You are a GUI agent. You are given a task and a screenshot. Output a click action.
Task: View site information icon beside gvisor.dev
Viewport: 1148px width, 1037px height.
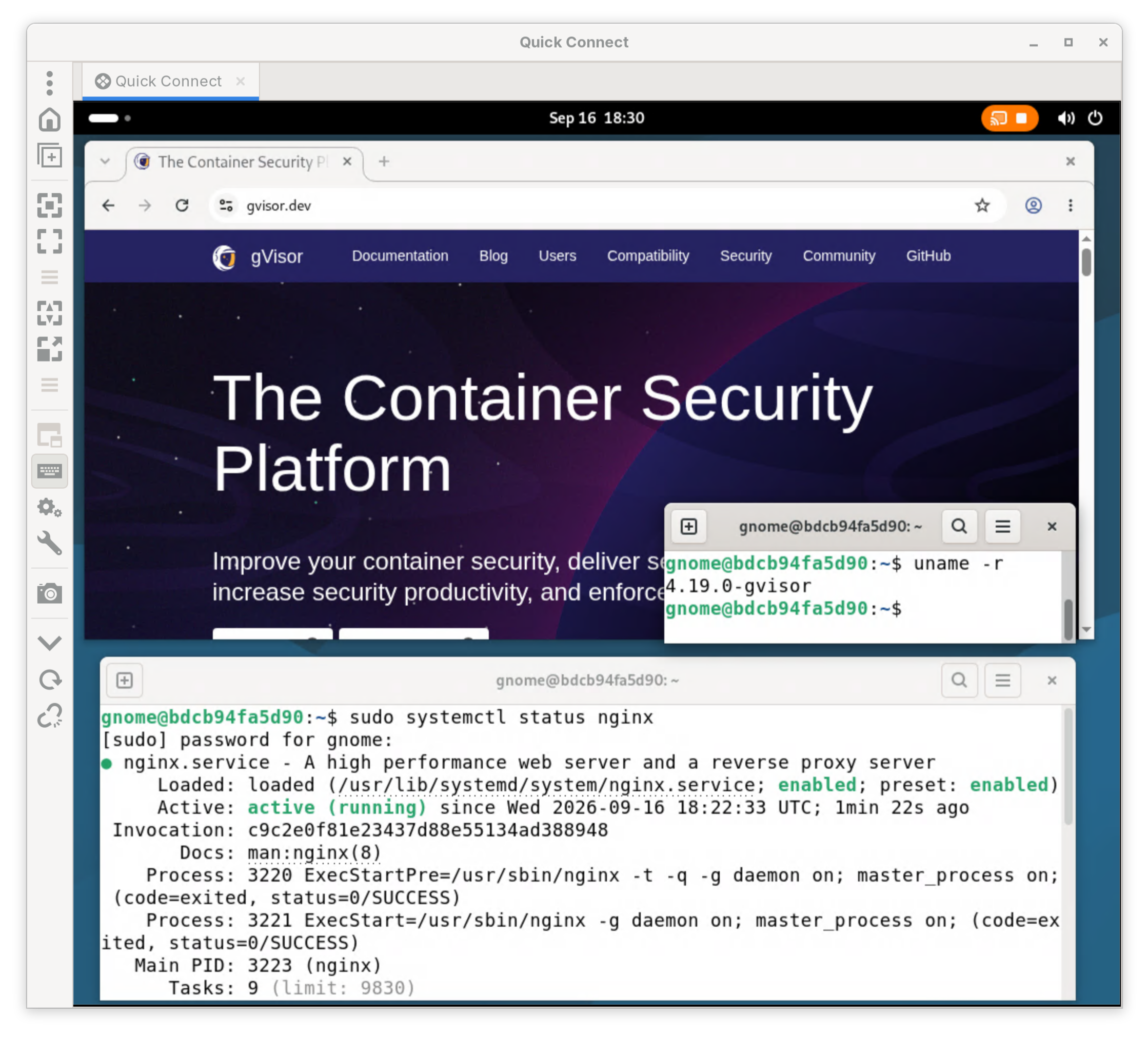pyautogui.click(x=226, y=206)
